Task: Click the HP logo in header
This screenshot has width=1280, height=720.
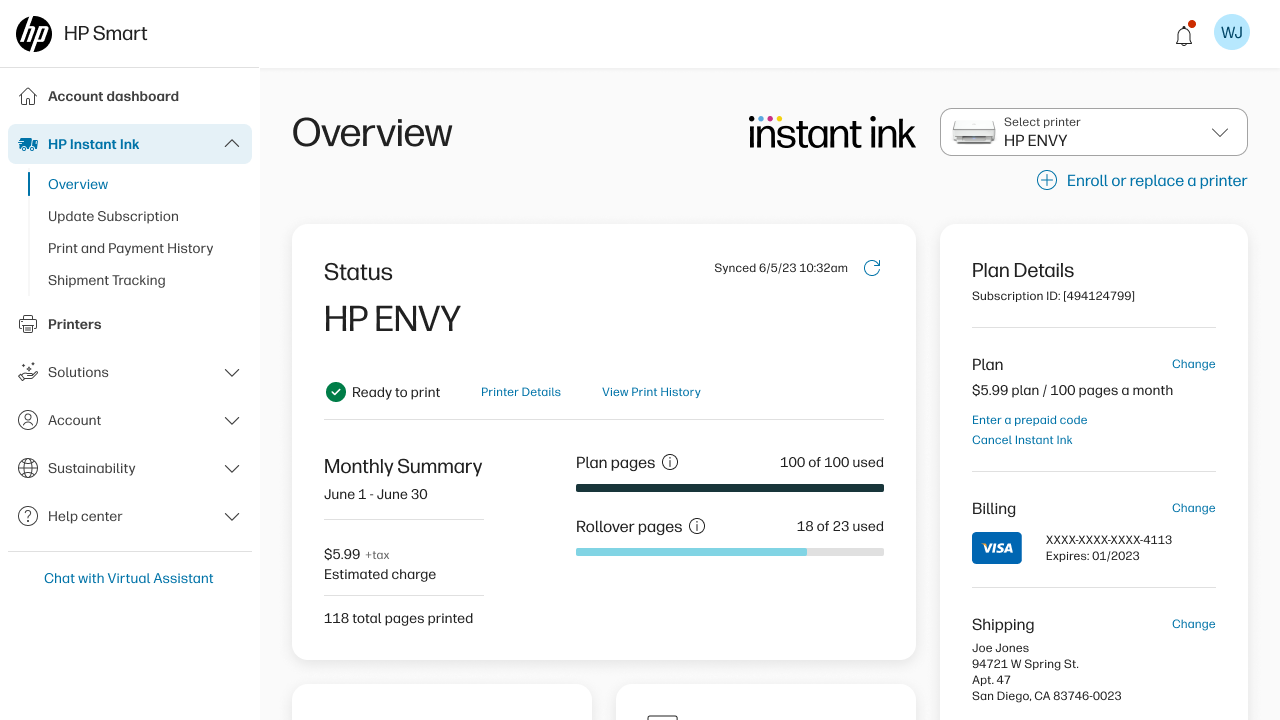Action: pos(34,34)
